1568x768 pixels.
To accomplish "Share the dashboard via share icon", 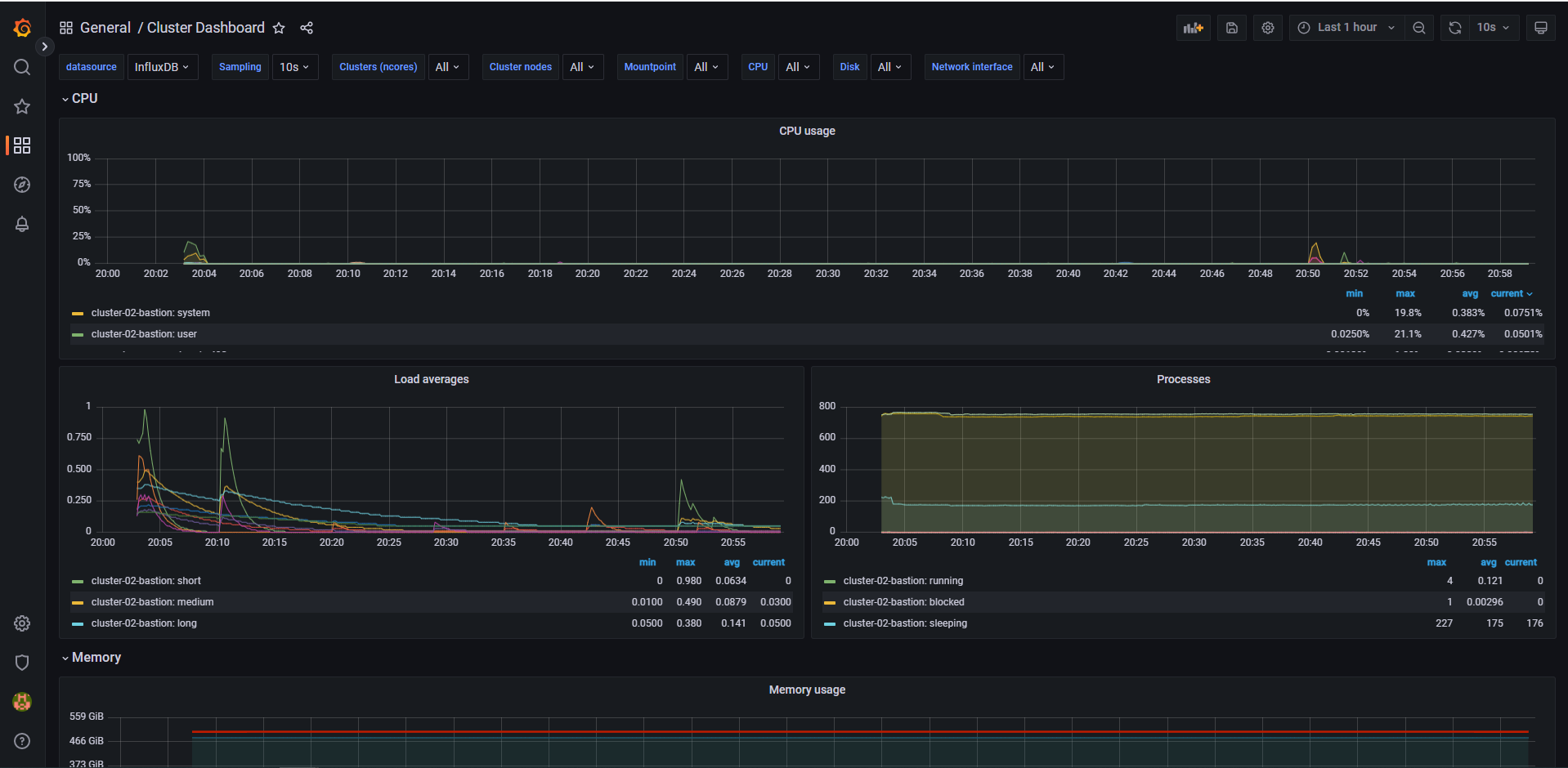I will [x=307, y=28].
